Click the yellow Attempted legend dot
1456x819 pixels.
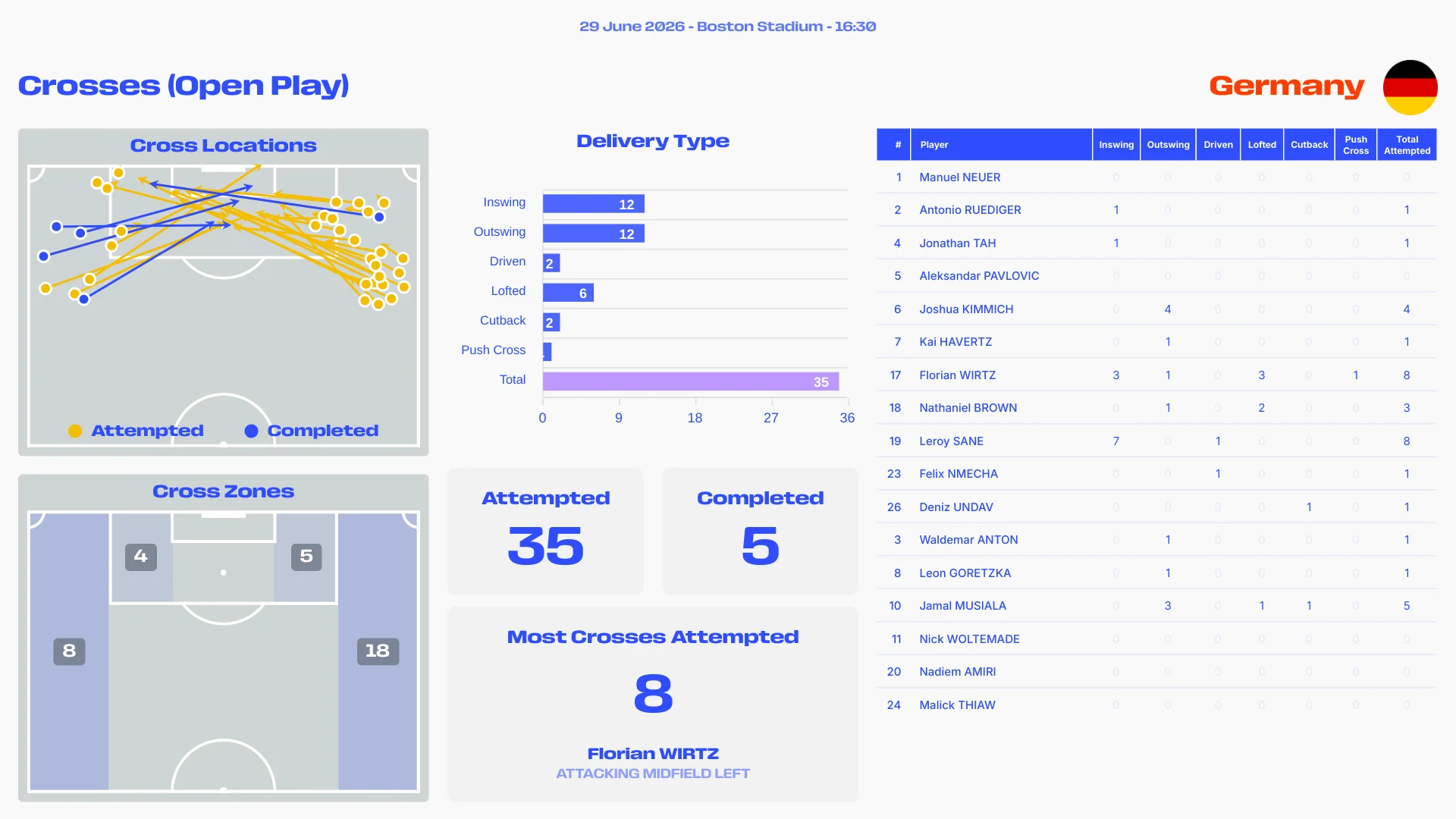tap(75, 431)
